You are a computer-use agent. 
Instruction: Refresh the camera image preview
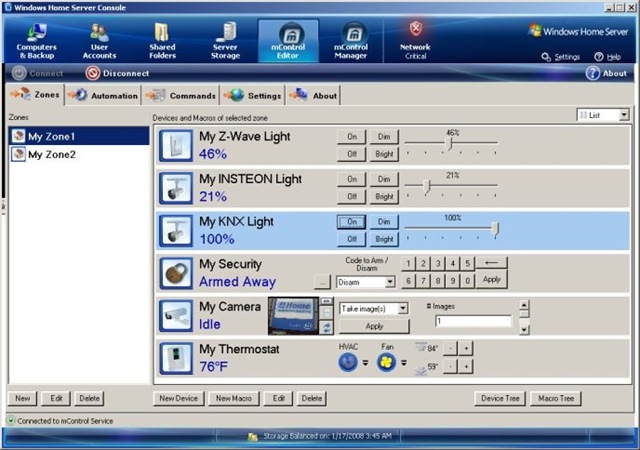click(326, 327)
